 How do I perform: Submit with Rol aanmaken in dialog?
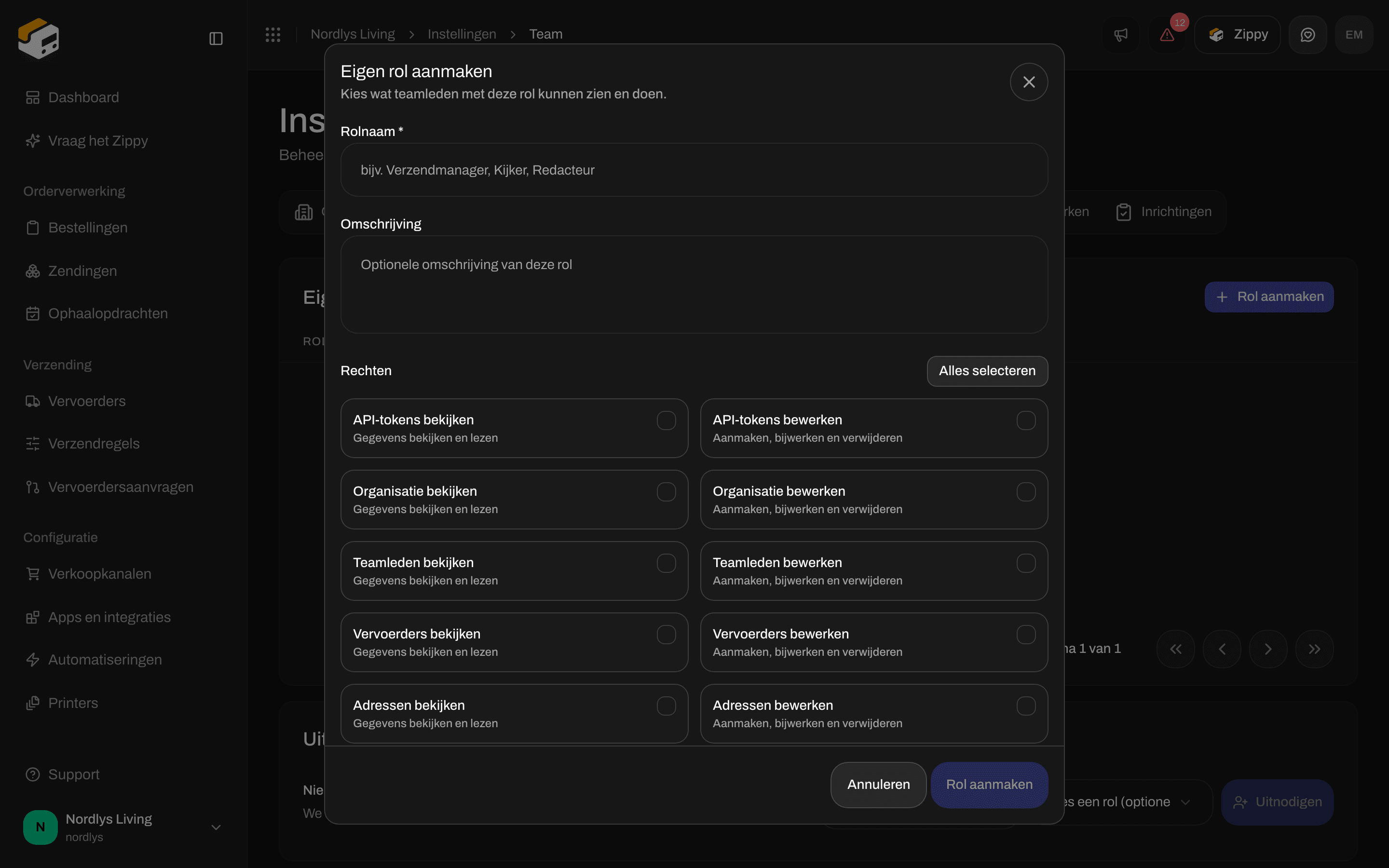pyautogui.click(x=989, y=785)
